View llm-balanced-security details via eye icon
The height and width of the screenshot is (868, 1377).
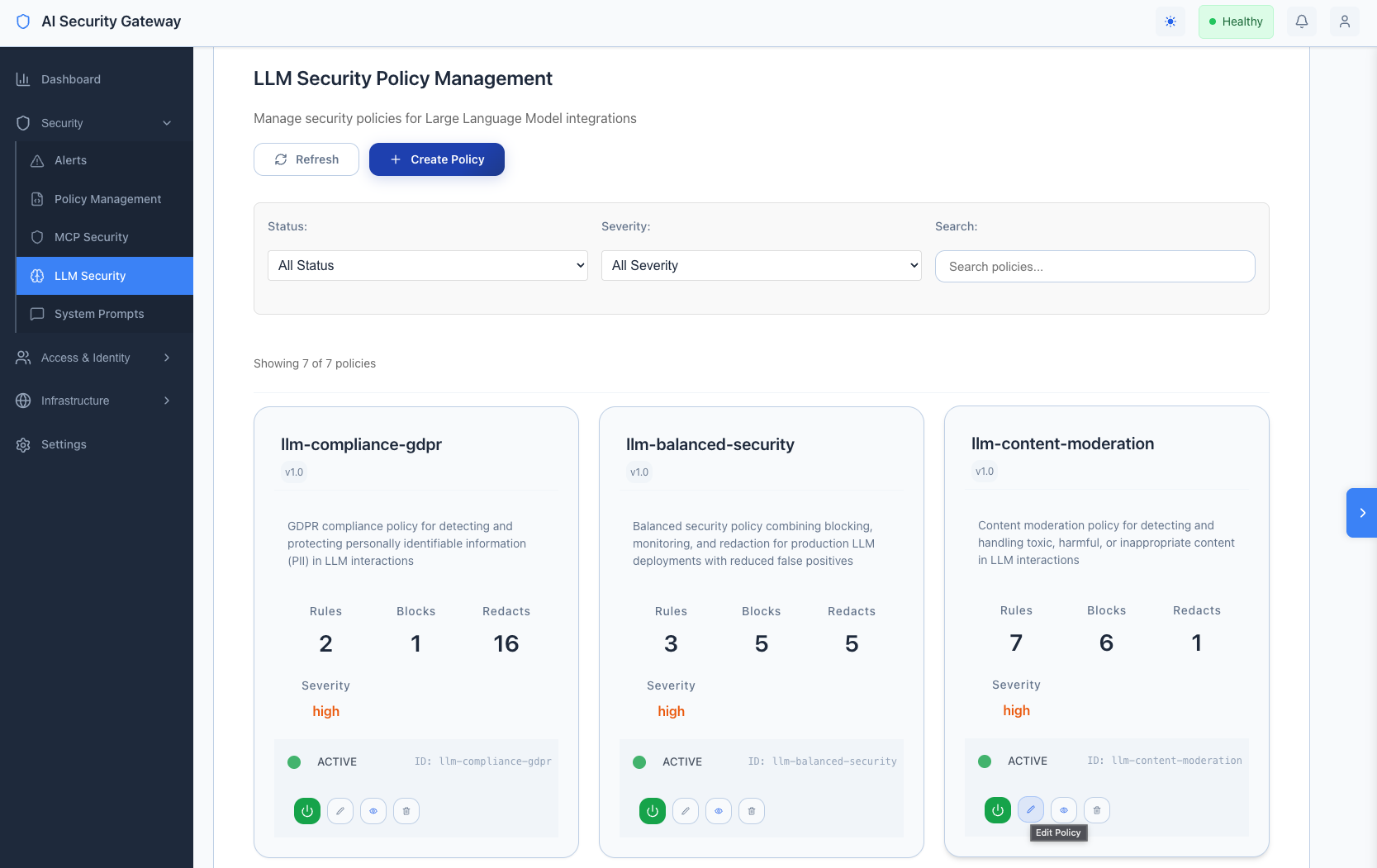[719, 811]
